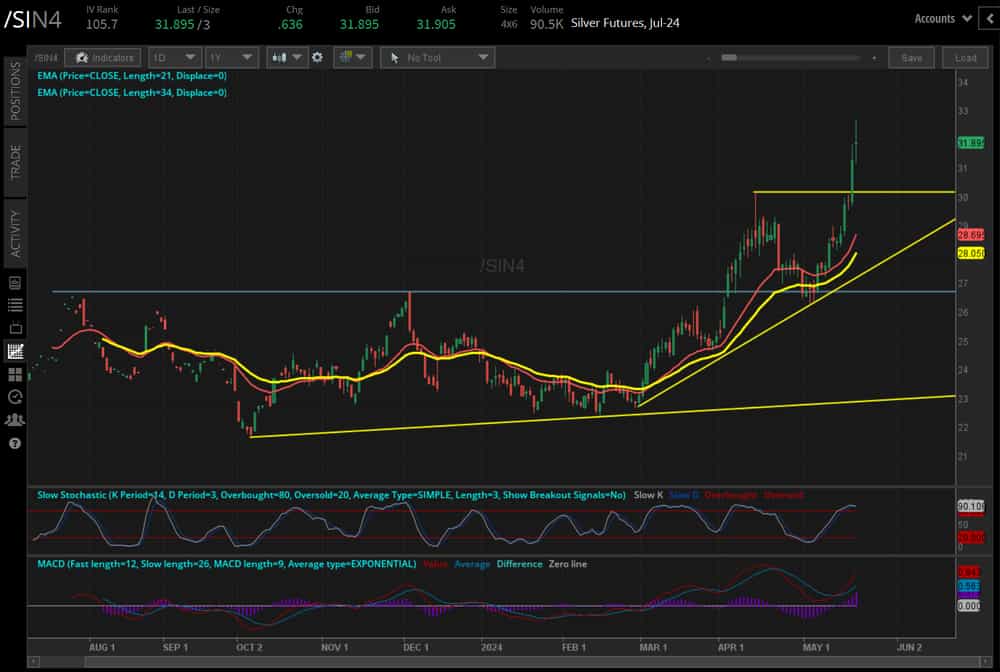Load a saved chart setup
The width and height of the screenshot is (1000, 672).
(964, 57)
